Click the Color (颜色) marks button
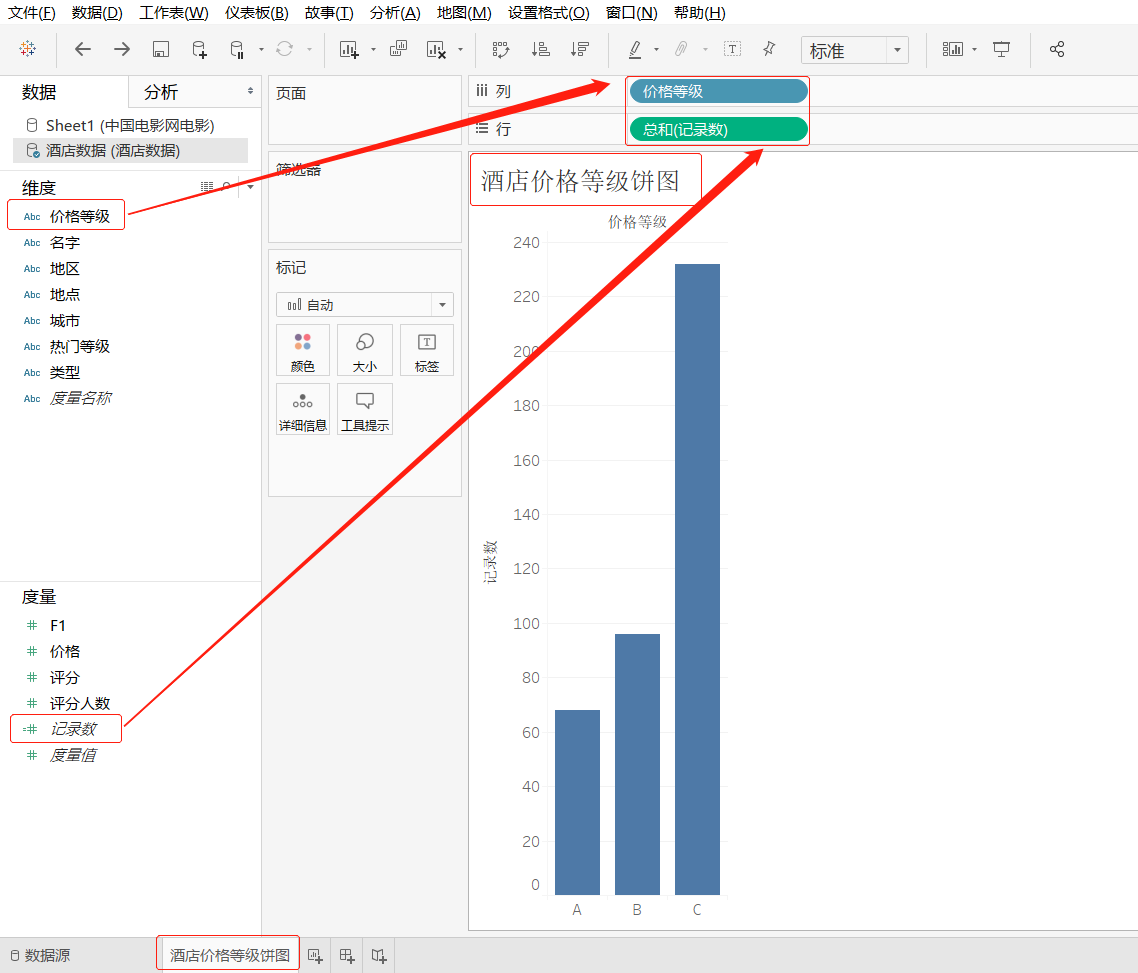 [x=303, y=350]
